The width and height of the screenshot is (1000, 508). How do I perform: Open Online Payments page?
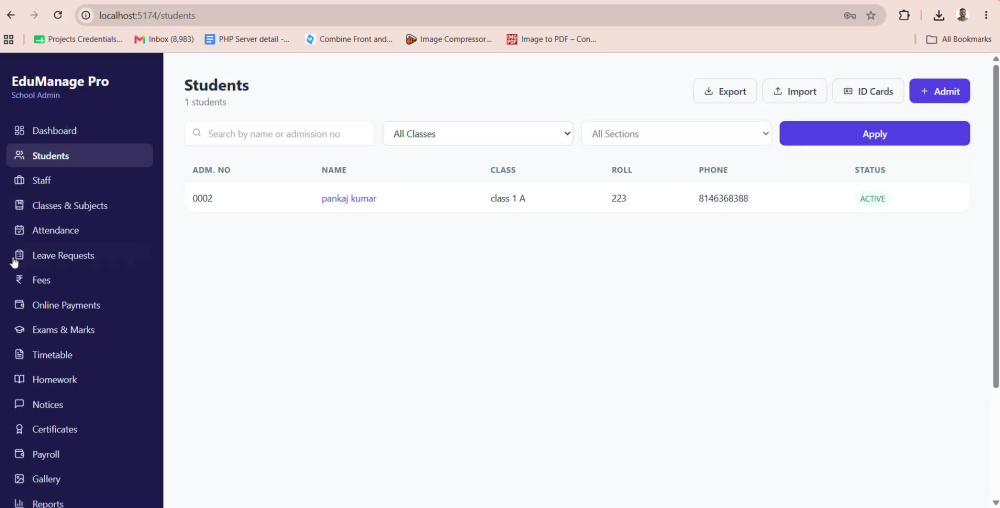coord(79,305)
